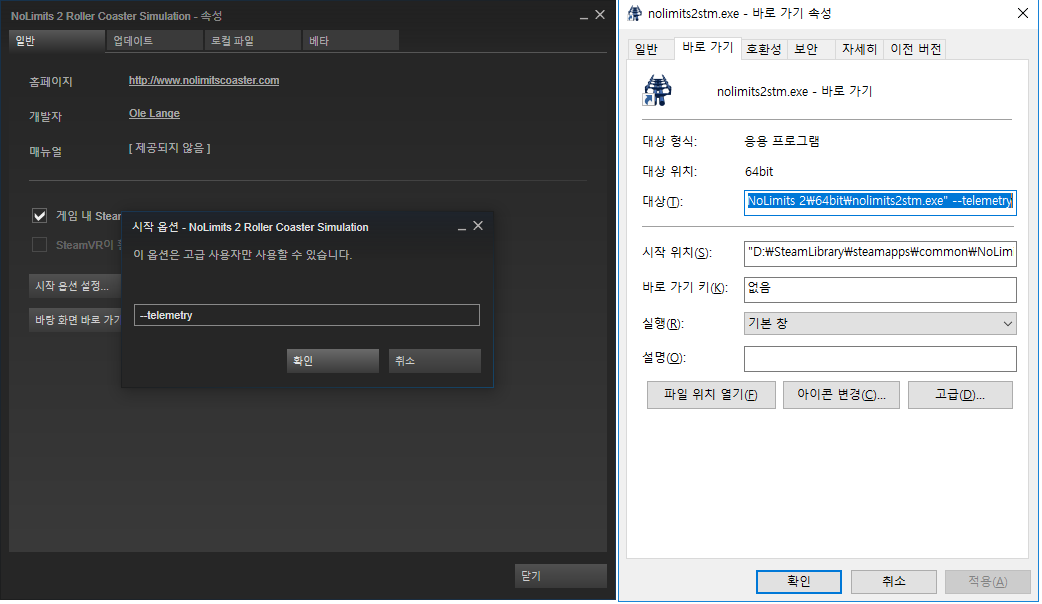This screenshot has height=604, width=1042.
Task: Click the '64bit' 대상 위치 value
Action: pos(759,171)
